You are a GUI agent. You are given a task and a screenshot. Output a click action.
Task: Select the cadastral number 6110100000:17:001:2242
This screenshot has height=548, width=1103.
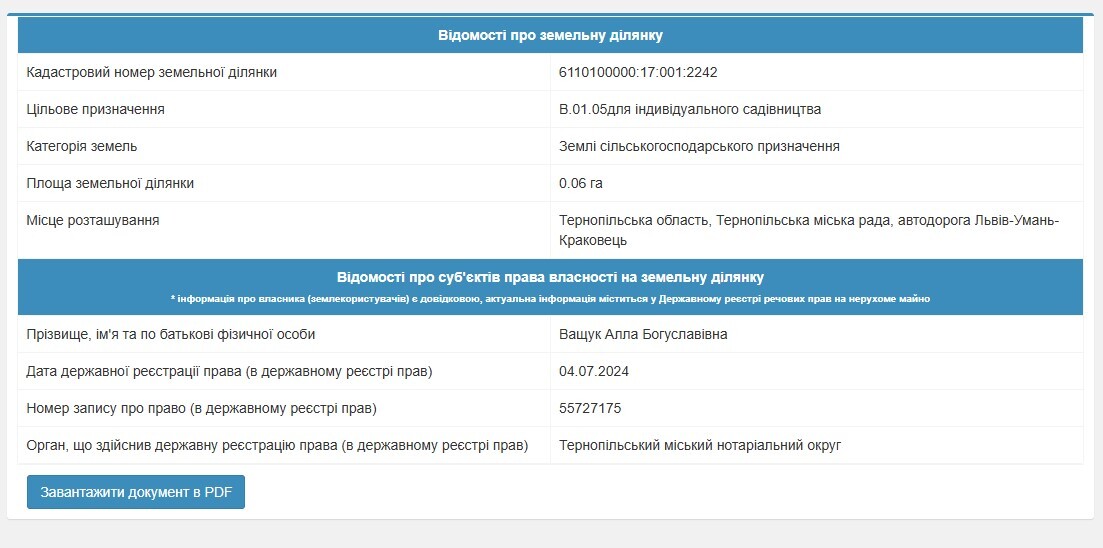tap(638, 72)
